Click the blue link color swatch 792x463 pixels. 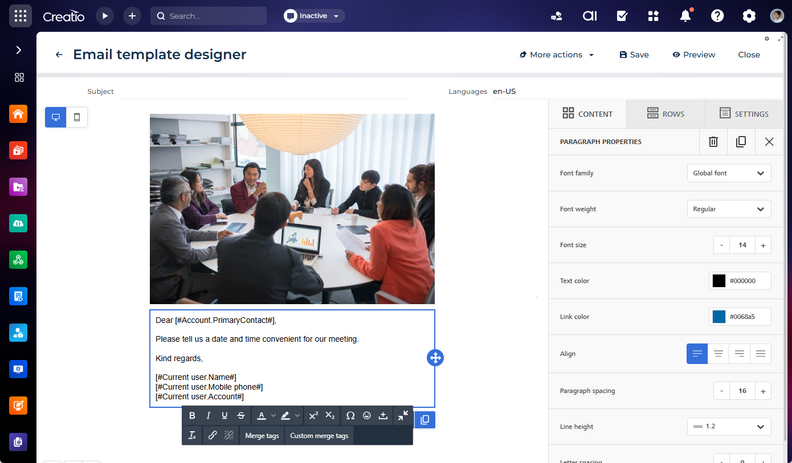tap(719, 317)
